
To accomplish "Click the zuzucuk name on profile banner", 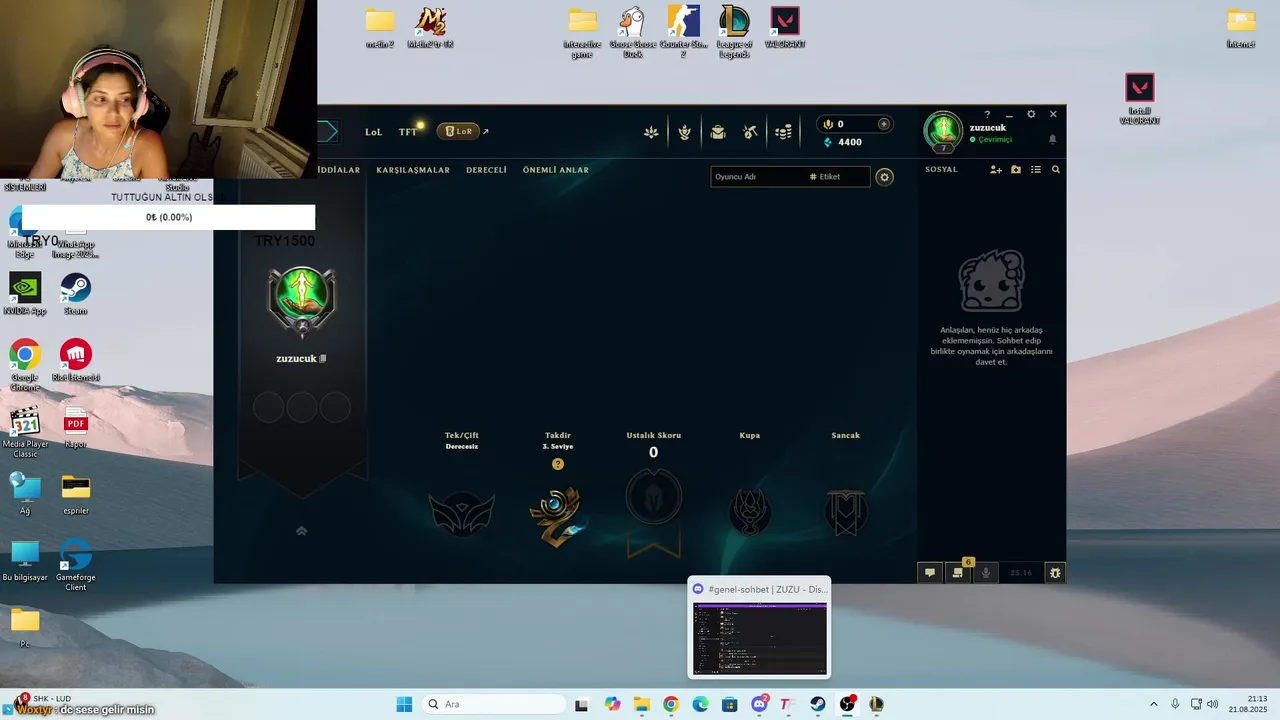I will coord(296,359).
